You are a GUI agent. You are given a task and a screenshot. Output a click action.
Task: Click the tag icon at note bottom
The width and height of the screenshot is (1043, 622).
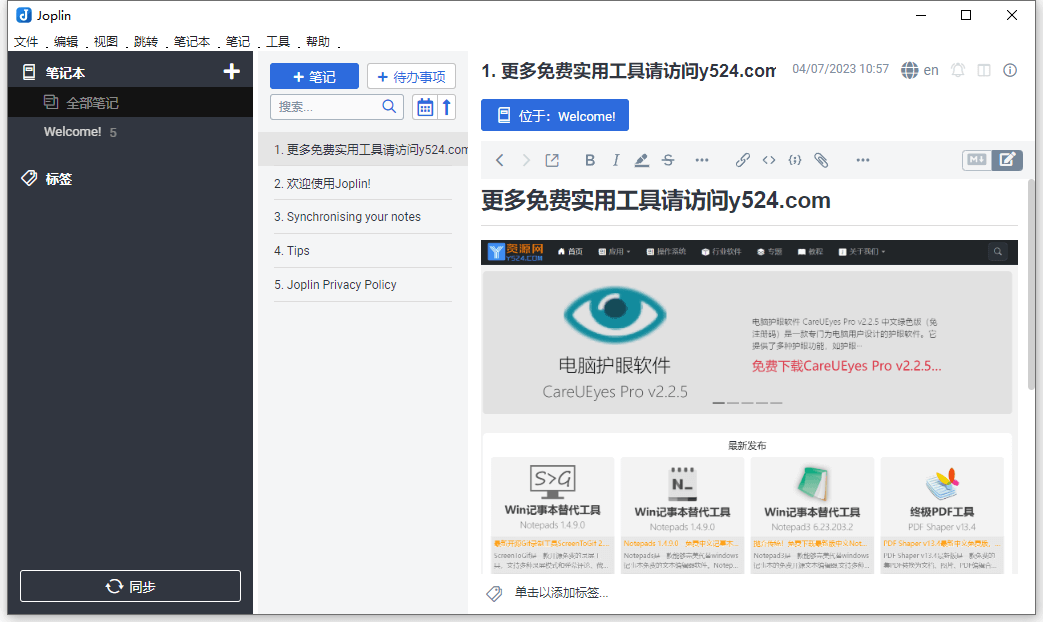[x=494, y=593]
